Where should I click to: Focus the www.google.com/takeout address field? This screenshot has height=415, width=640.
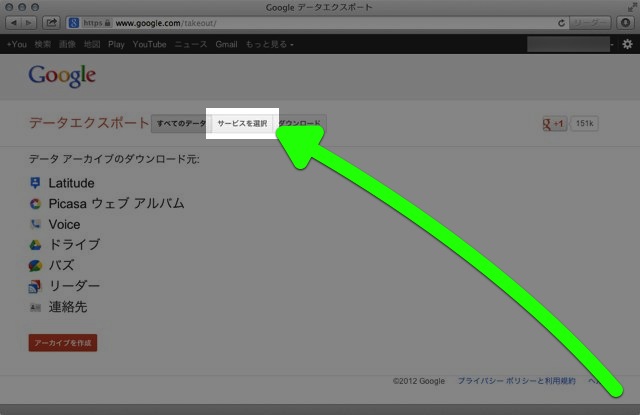click(x=318, y=23)
